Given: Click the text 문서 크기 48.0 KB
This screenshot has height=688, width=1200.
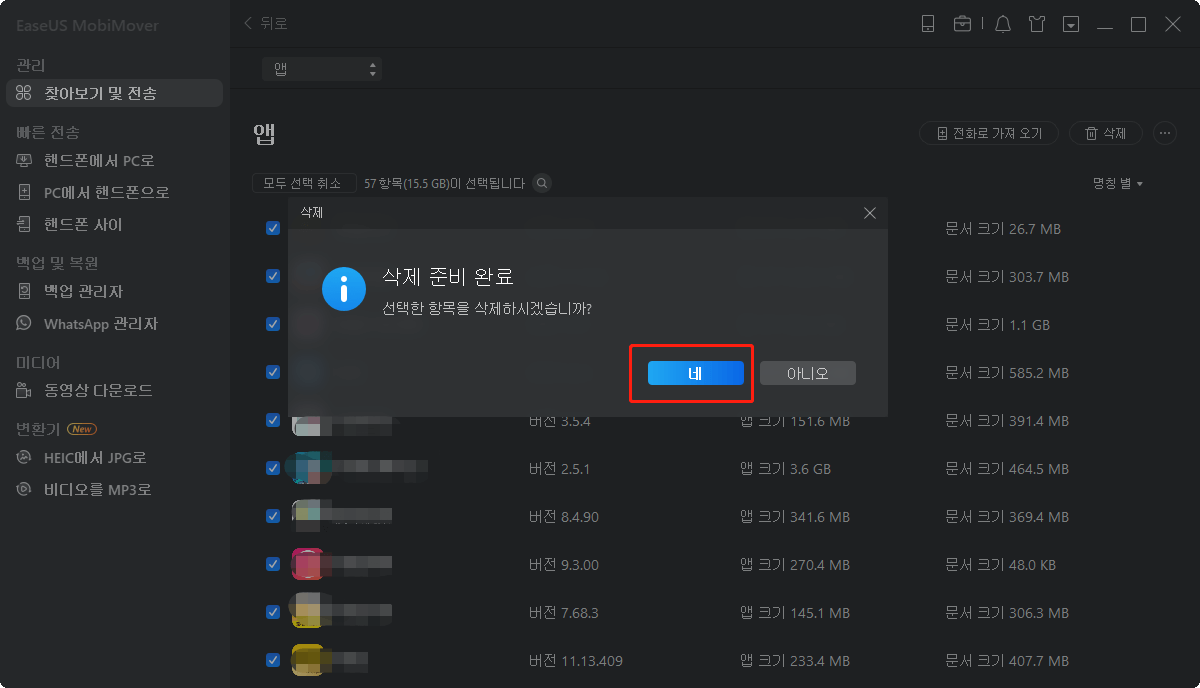Looking at the screenshot, I should click(x=1003, y=565).
